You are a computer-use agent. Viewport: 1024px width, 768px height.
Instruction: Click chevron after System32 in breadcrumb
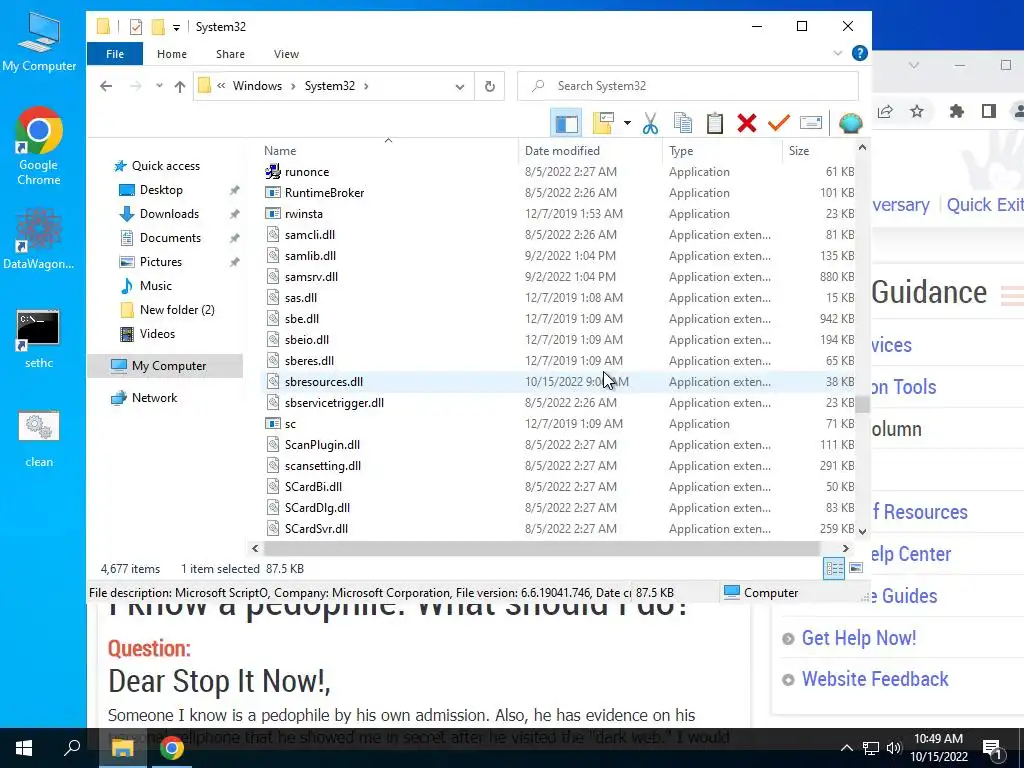pyautogui.click(x=366, y=86)
